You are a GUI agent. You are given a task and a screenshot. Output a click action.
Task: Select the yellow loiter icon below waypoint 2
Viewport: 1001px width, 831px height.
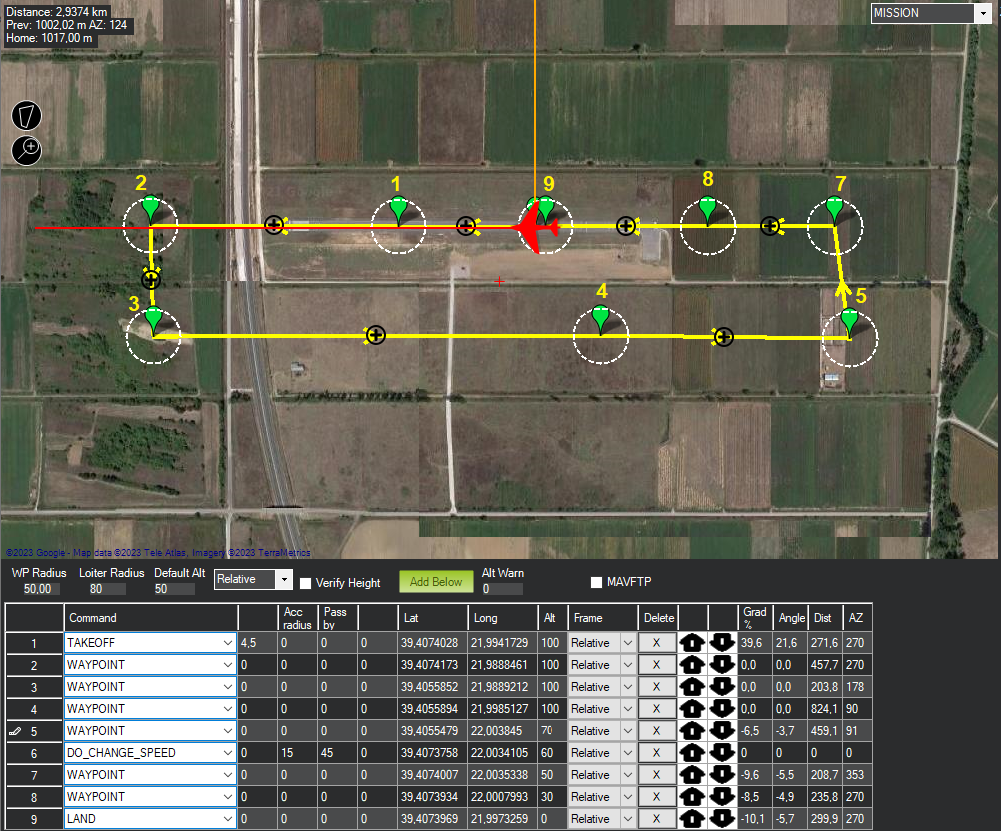coord(151,279)
